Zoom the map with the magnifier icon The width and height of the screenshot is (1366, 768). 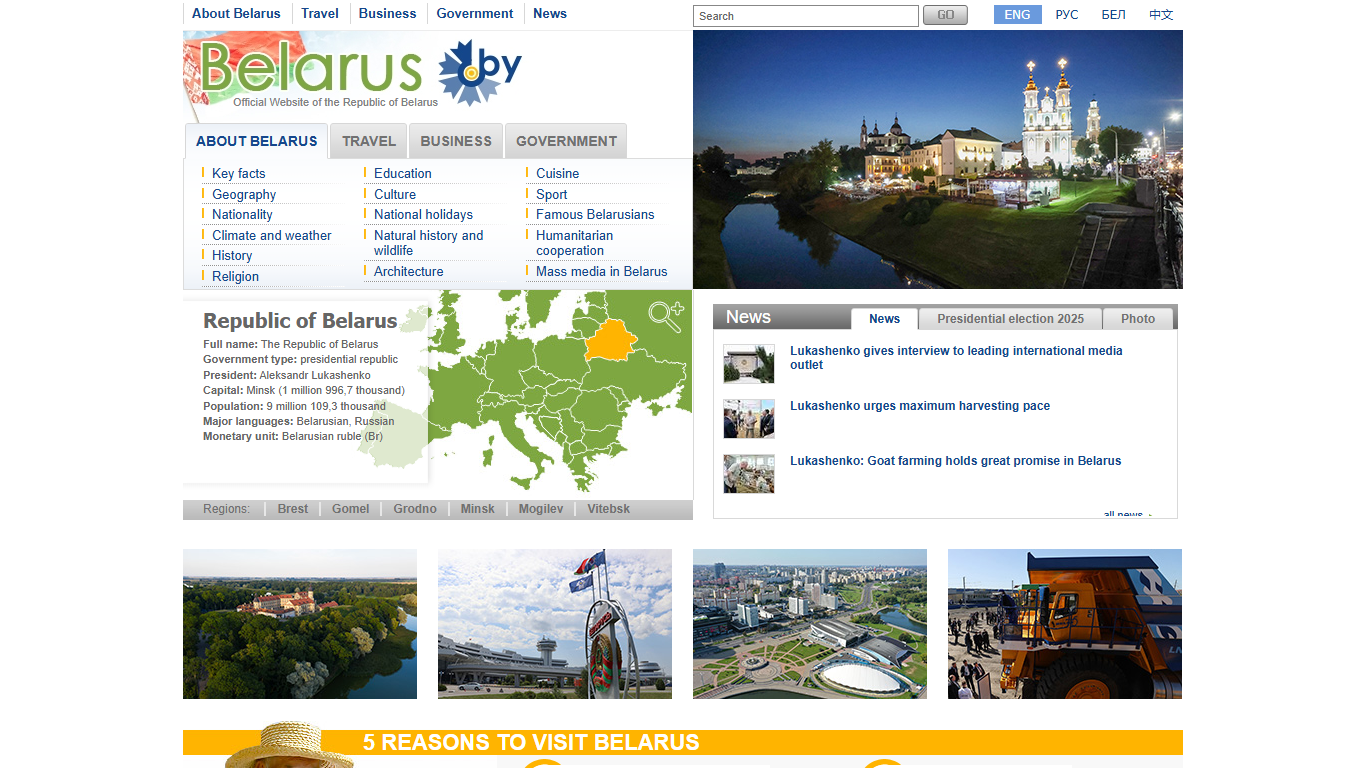pyautogui.click(x=666, y=316)
